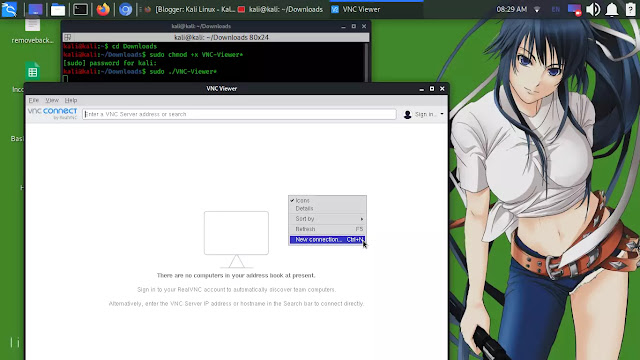The height and width of the screenshot is (360, 640).
Task: Launch the Chromium browser from the taskbar
Action: 125,9
